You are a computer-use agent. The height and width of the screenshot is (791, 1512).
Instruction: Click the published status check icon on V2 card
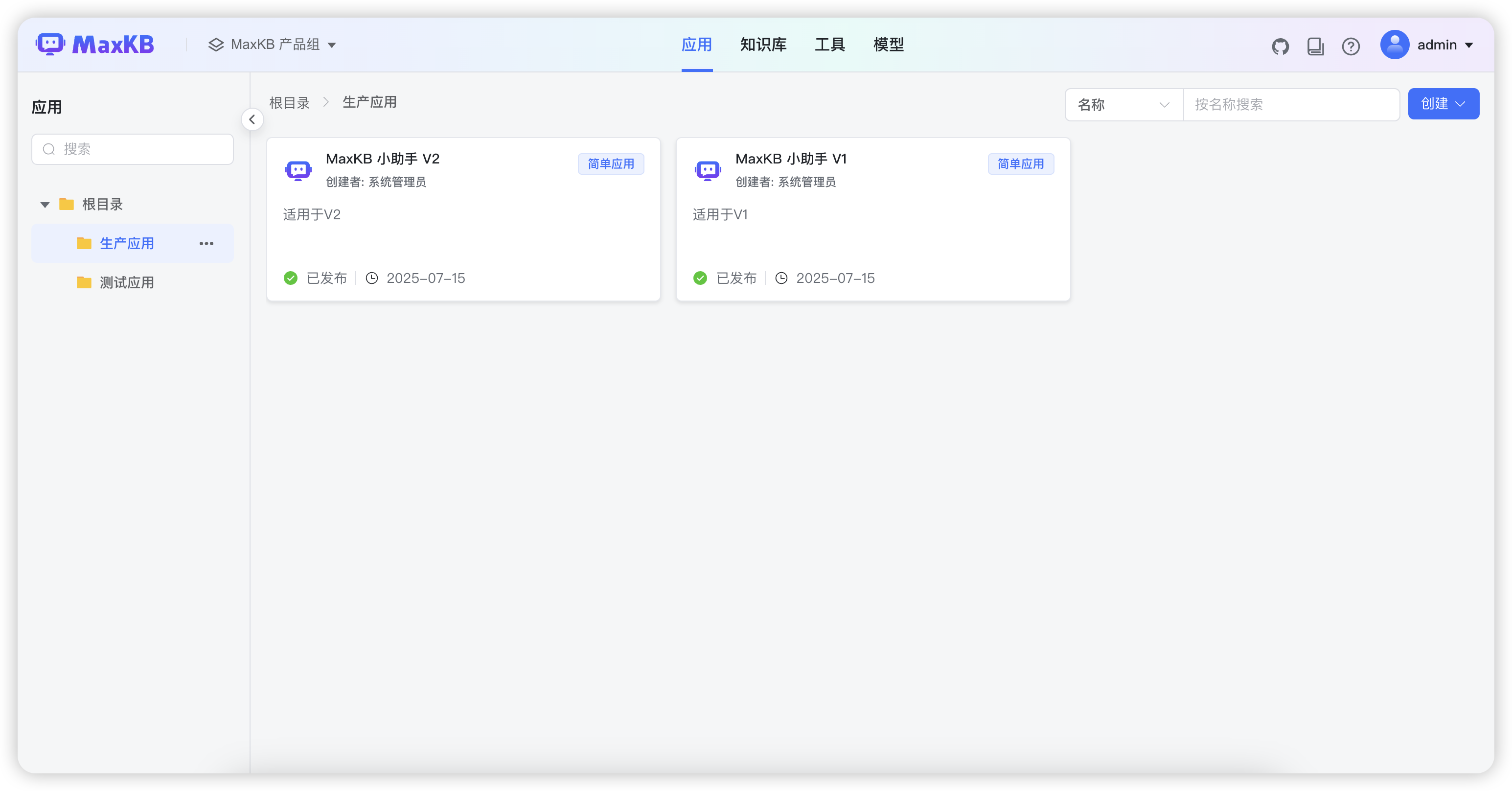[x=290, y=278]
